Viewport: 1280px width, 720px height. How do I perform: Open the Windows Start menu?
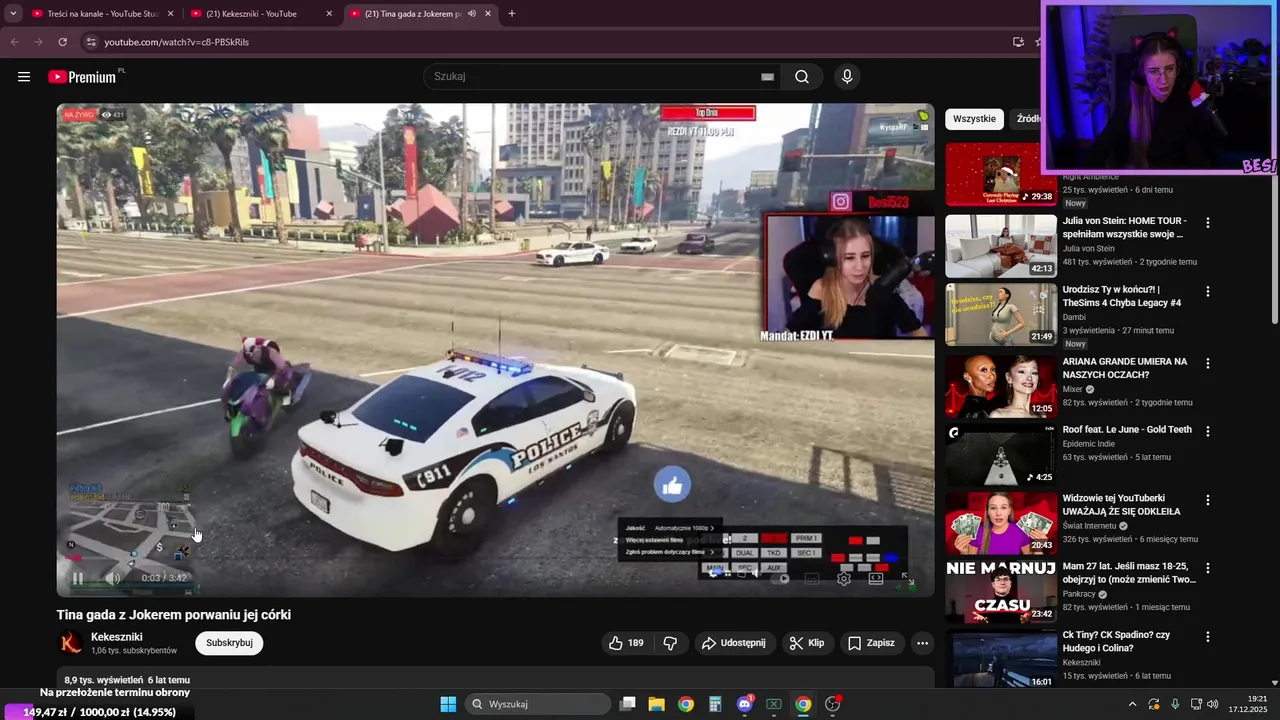[x=448, y=704]
